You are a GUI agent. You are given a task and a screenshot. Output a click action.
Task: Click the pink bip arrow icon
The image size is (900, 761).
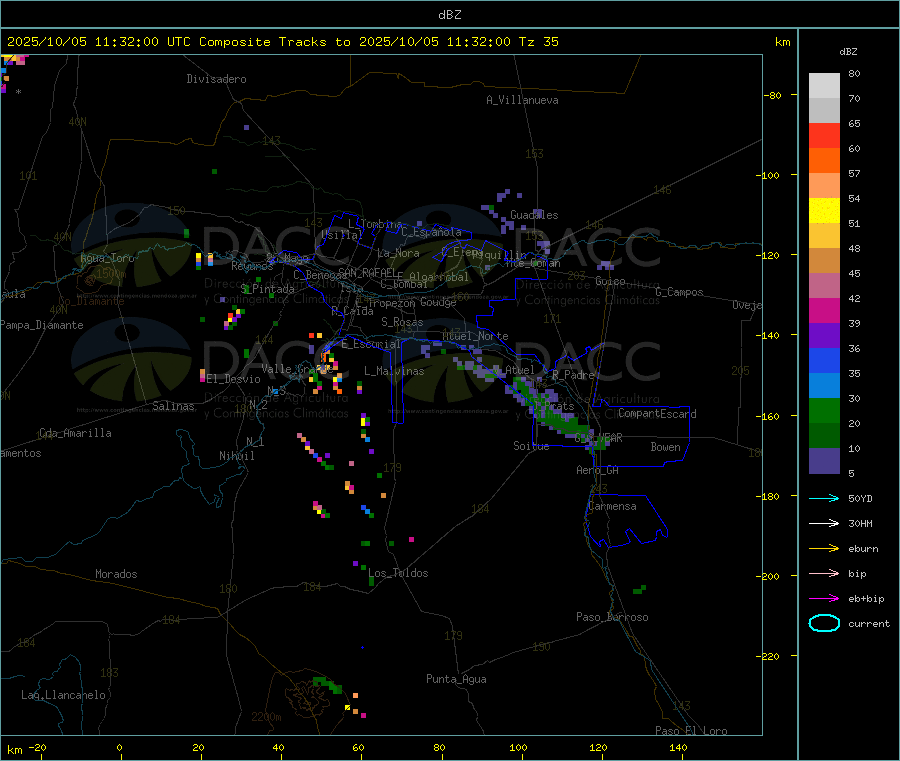(x=823, y=573)
